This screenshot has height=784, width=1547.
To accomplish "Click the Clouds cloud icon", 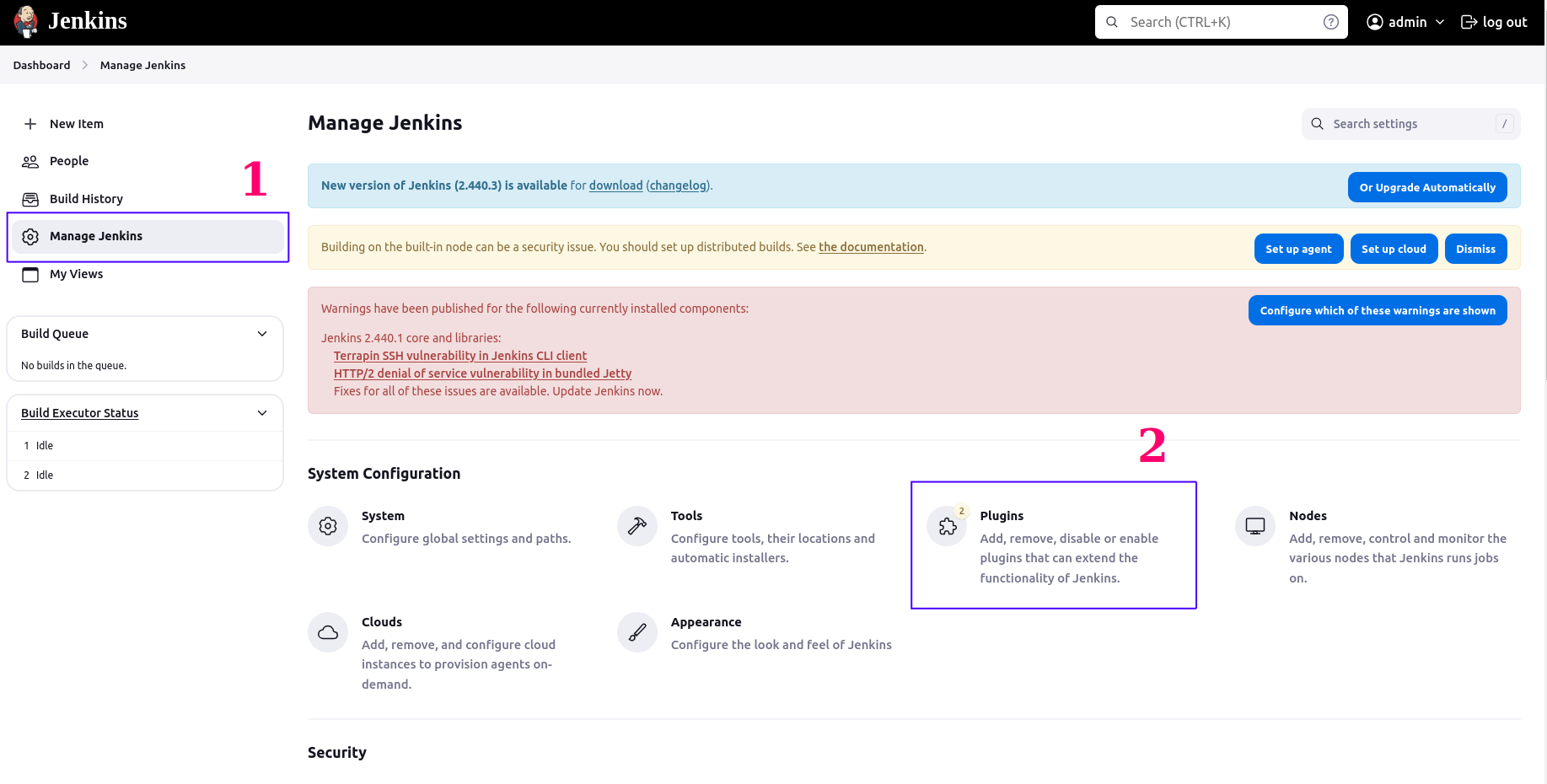I will [x=328, y=632].
